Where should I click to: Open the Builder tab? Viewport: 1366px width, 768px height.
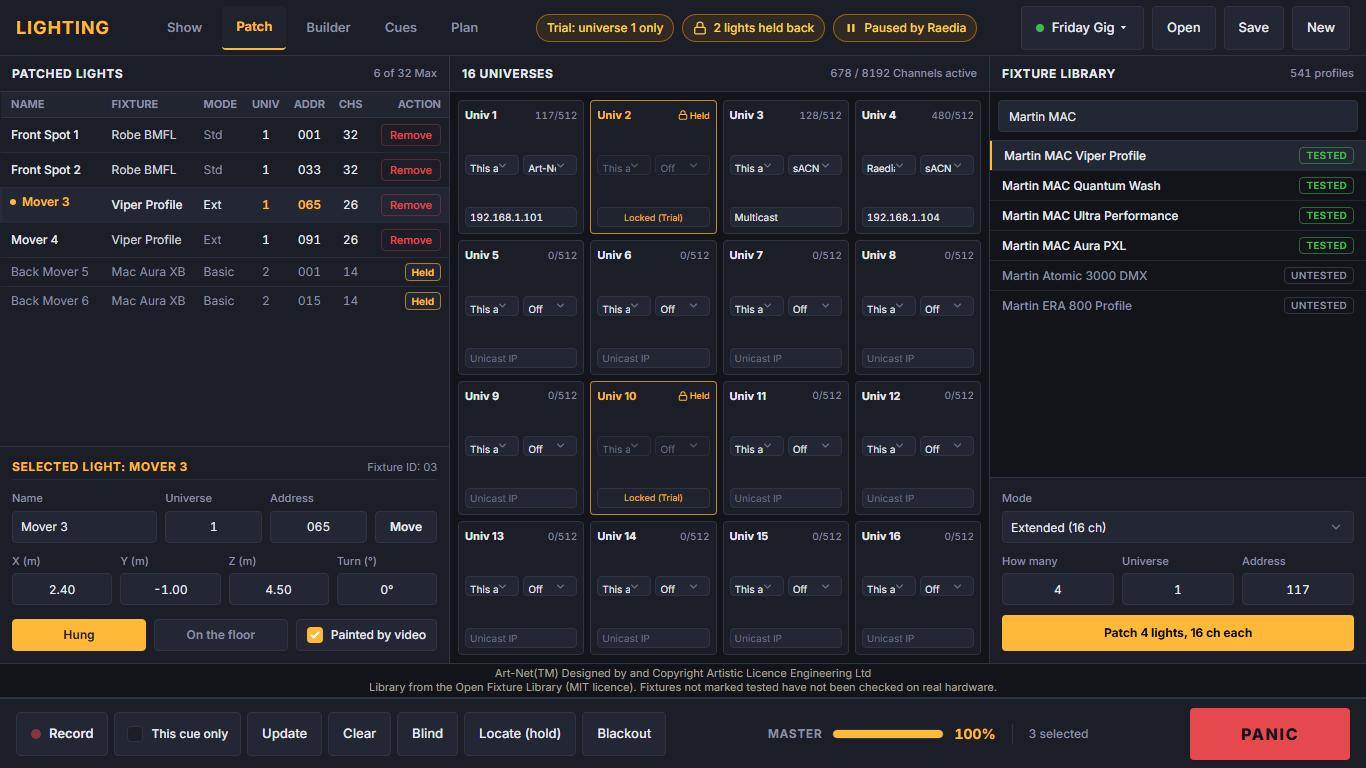pyautogui.click(x=328, y=28)
